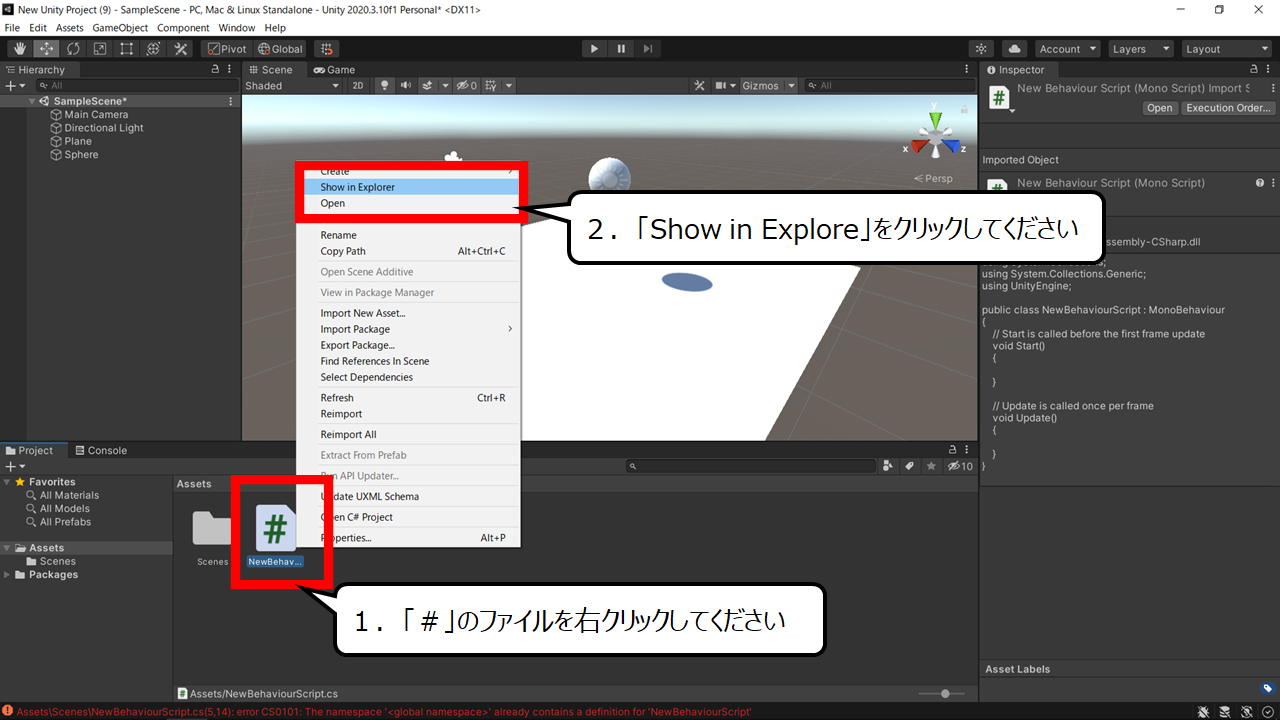This screenshot has height=720, width=1280.
Task: Select Sphere in Hierarchy
Action: pyautogui.click(x=81, y=155)
